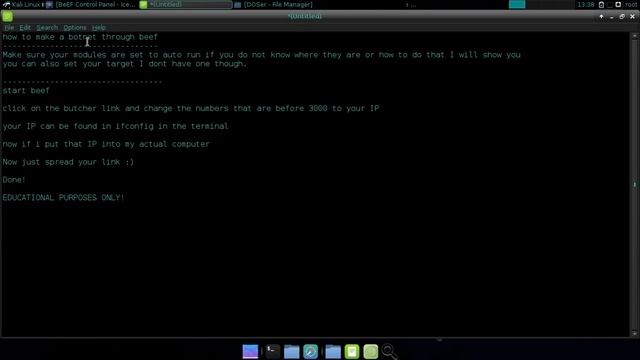
Task: Open the file manager folder in dock
Action: [291, 351]
